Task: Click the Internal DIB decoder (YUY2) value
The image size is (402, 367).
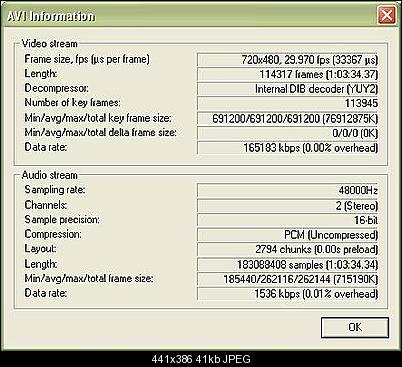Action: 288,89
